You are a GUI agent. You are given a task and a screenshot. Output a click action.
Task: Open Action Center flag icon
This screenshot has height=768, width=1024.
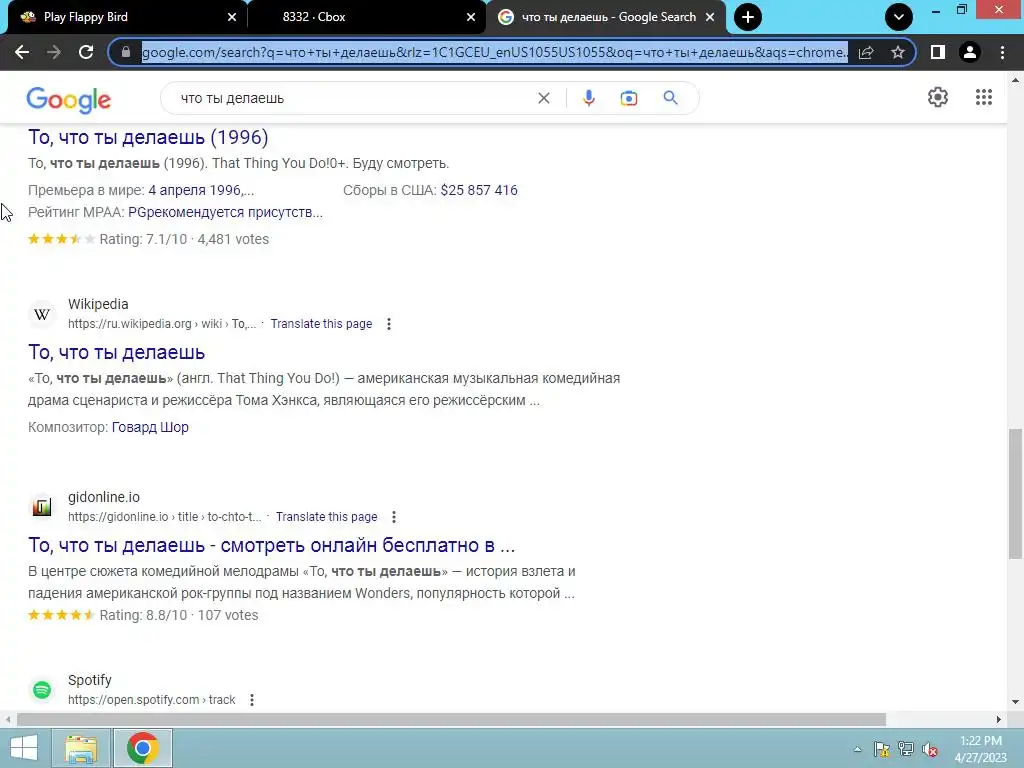882,750
